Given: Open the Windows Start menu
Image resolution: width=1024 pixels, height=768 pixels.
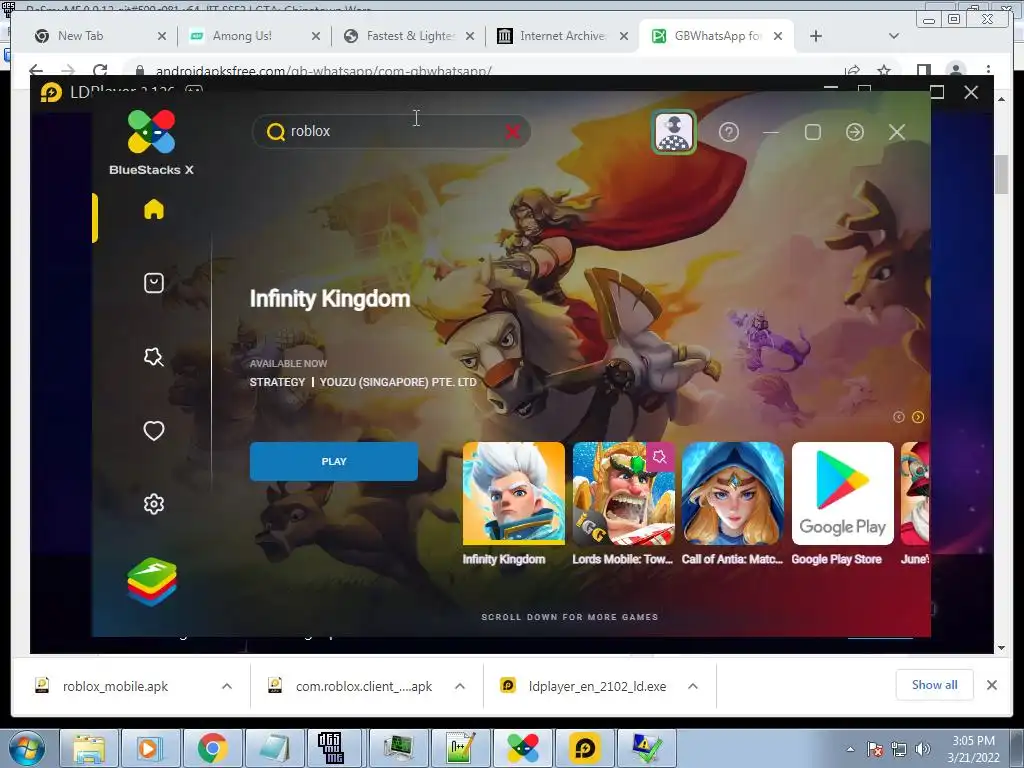Looking at the screenshot, I should tap(27, 748).
